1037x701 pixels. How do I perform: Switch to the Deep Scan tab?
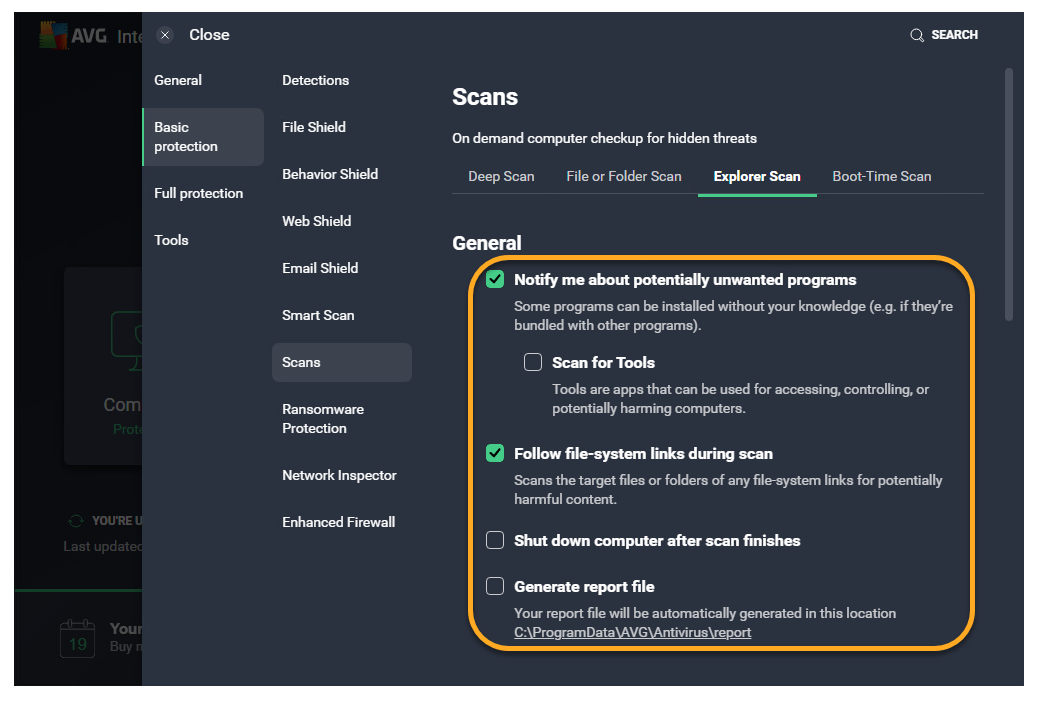[501, 177]
